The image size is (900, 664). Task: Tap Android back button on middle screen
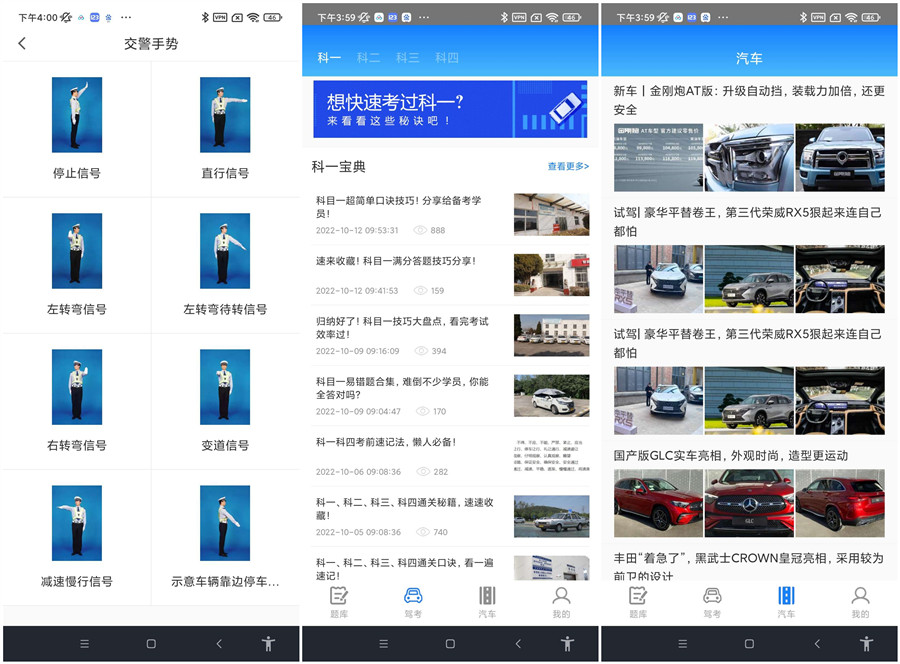518,644
